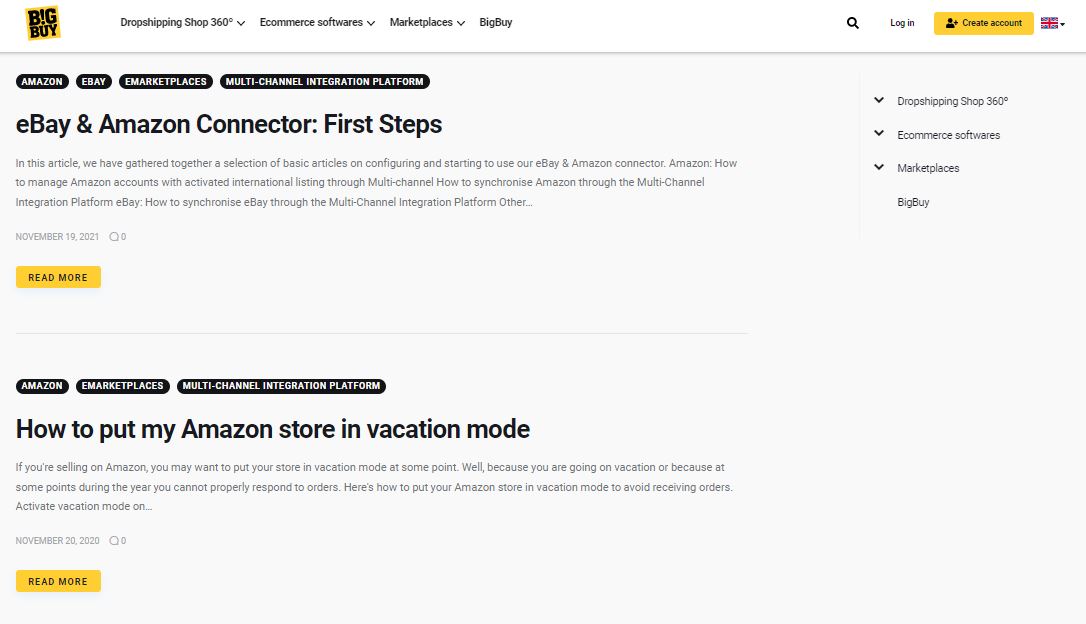Click the MULTI-CHANNEL INTEGRATION PLATFORM badge
Screen dimensions: 1086x624
pos(325,81)
